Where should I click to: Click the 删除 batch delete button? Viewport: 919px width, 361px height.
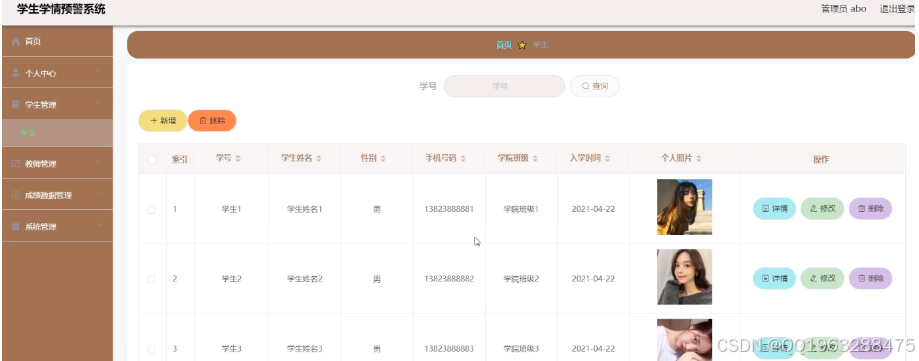(212, 121)
